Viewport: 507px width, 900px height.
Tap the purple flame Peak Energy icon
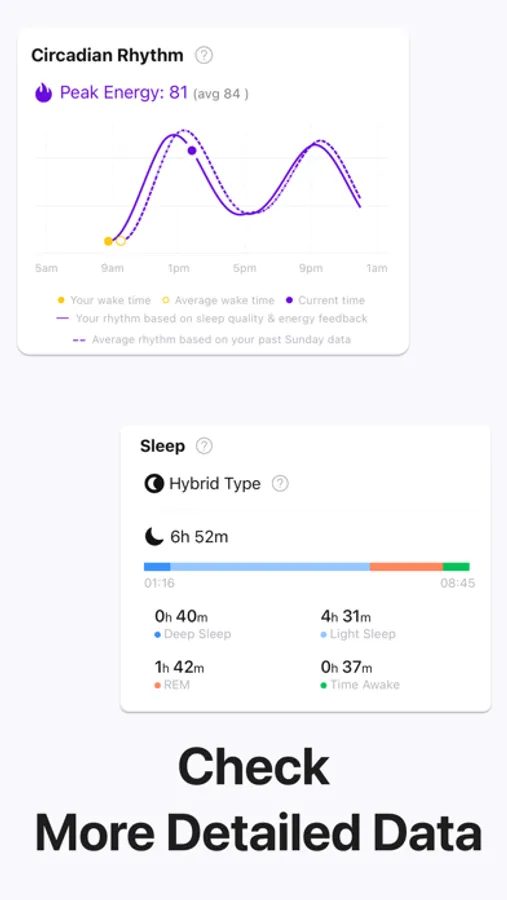point(43,92)
